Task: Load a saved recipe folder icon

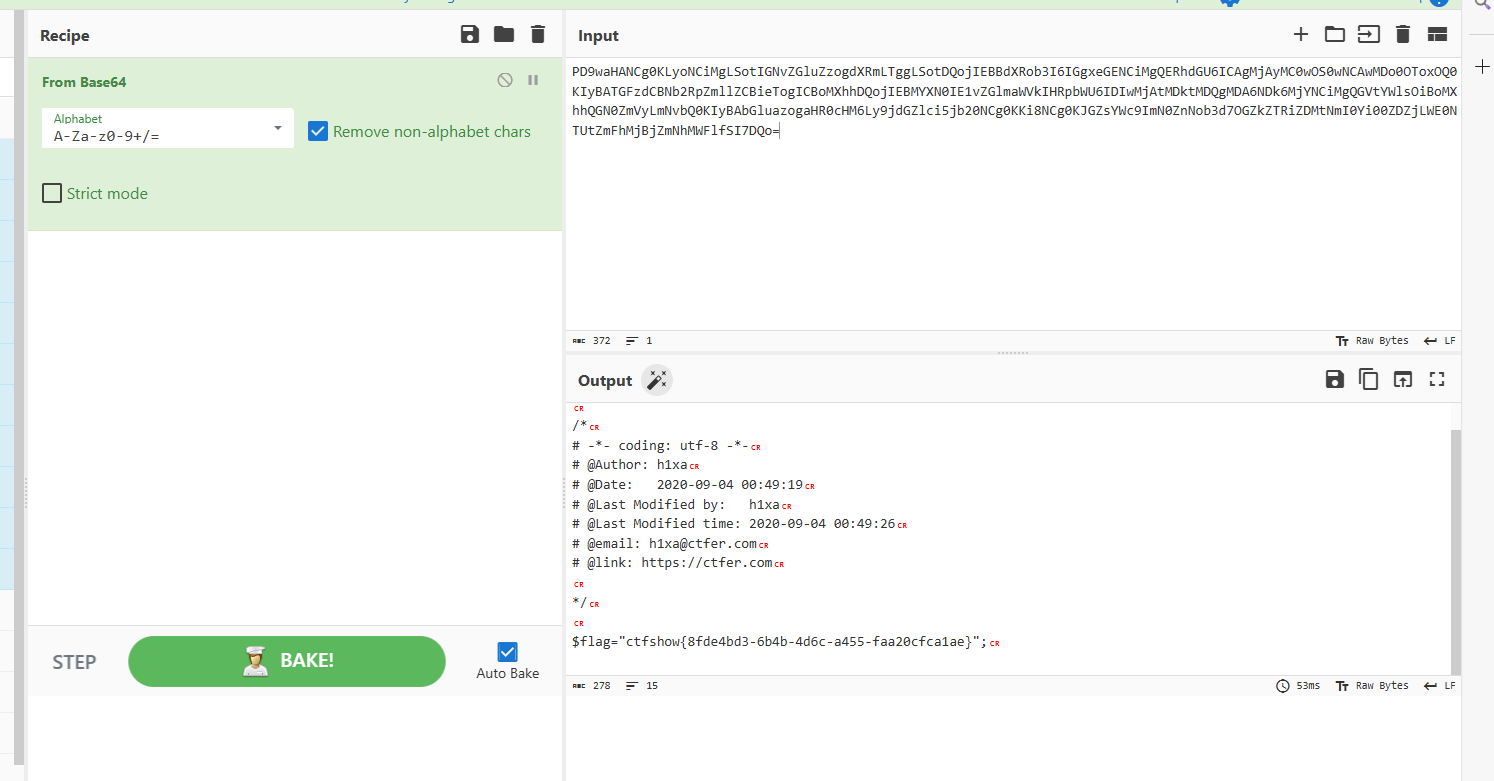Action: click(x=504, y=35)
